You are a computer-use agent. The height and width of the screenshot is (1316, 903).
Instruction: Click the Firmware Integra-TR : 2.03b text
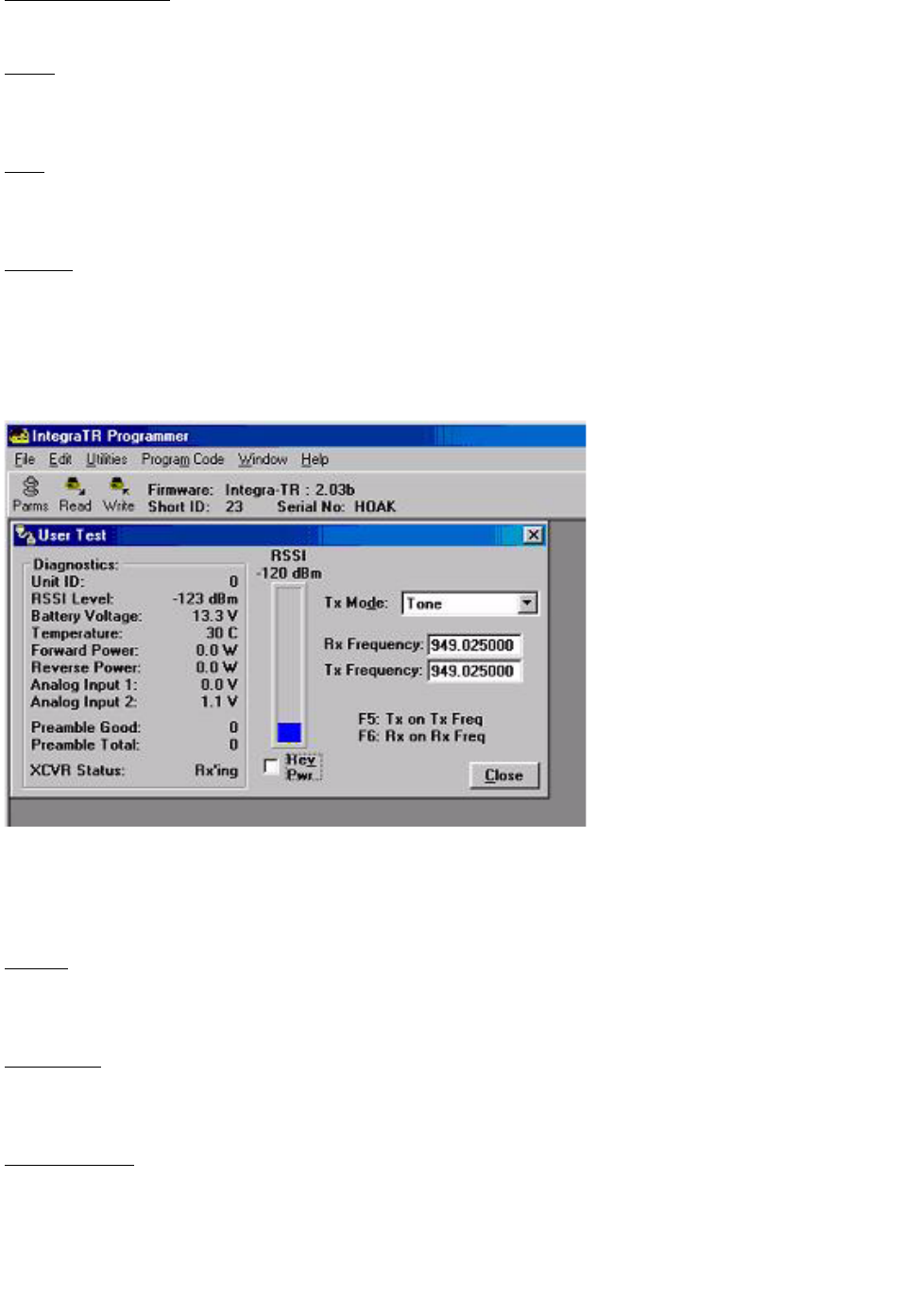tap(251, 489)
